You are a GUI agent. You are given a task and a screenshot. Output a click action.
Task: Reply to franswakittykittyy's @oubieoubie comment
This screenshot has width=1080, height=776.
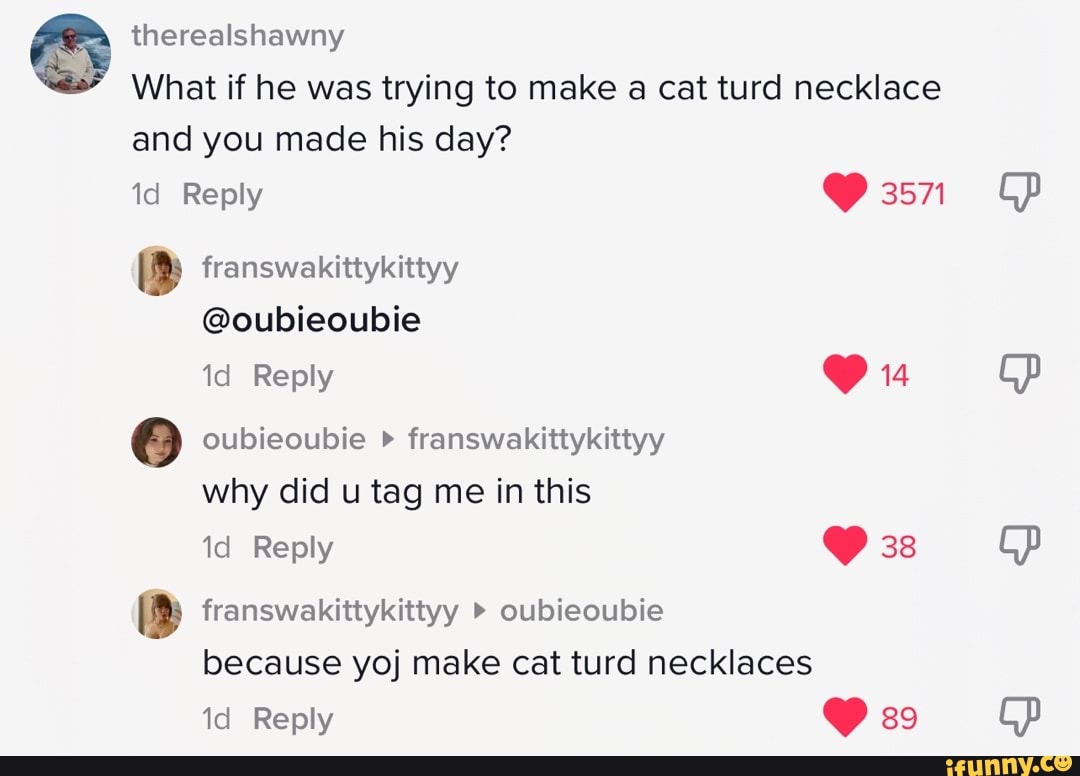292,376
